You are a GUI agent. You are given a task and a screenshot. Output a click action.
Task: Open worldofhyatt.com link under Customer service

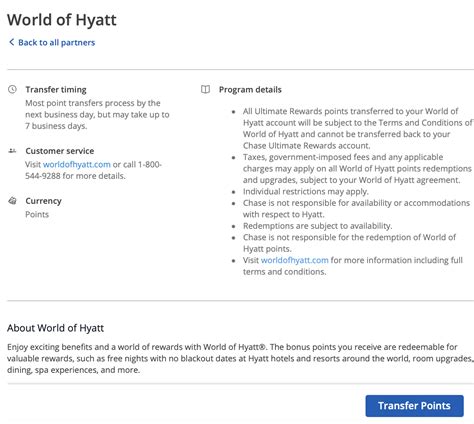[x=77, y=164]
